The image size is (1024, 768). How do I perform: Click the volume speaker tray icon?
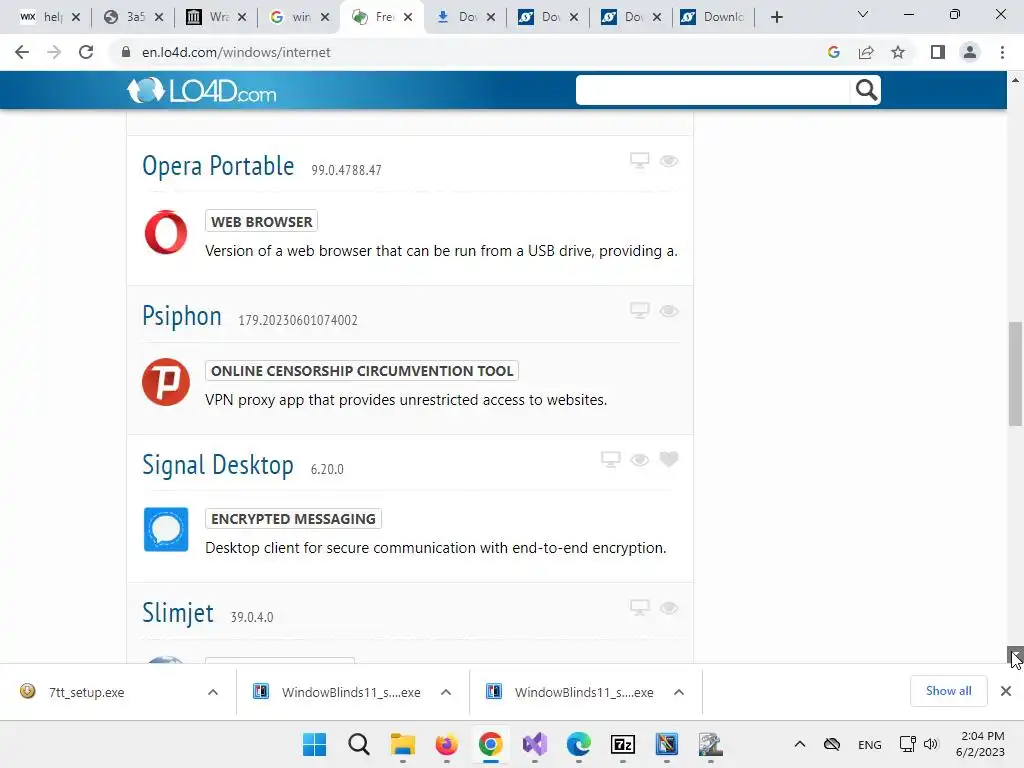931,744
